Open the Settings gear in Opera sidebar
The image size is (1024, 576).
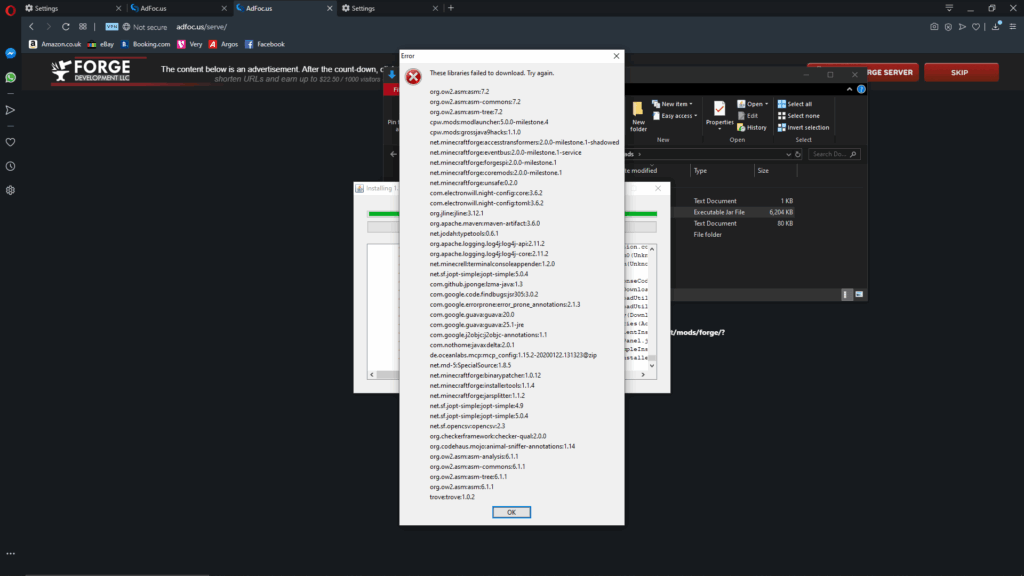coord(10,191)
